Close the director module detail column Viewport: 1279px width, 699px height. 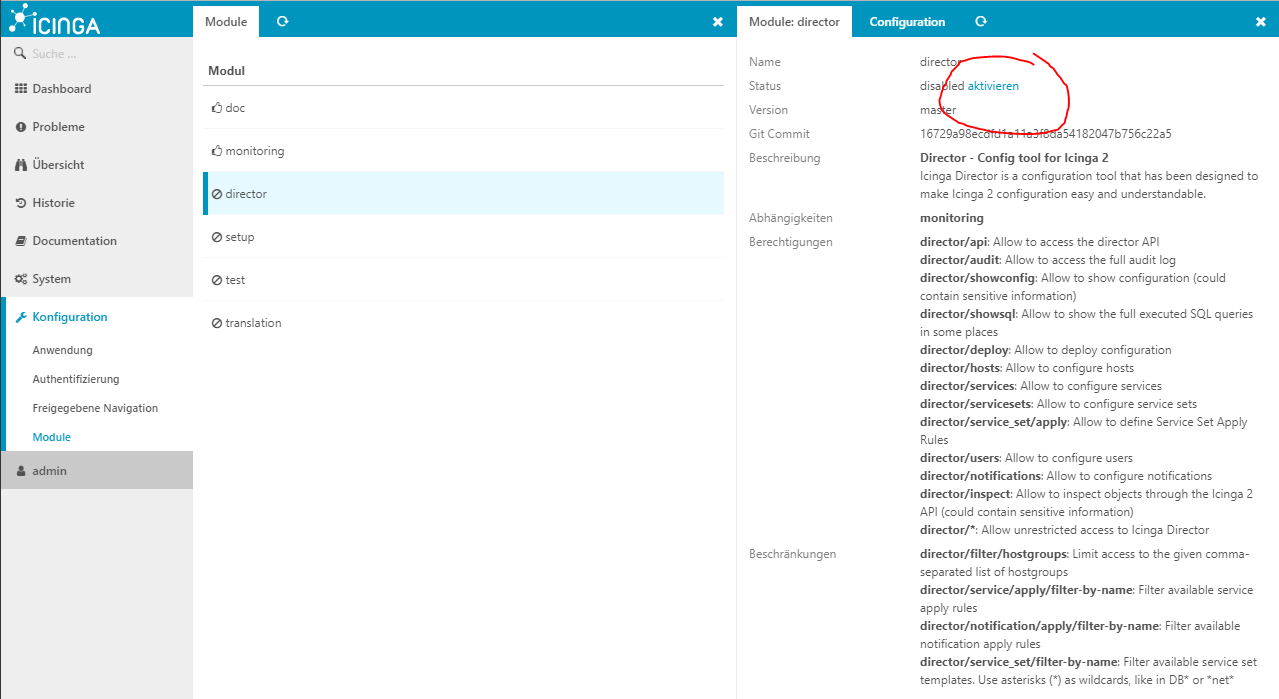coord(1260,22)
